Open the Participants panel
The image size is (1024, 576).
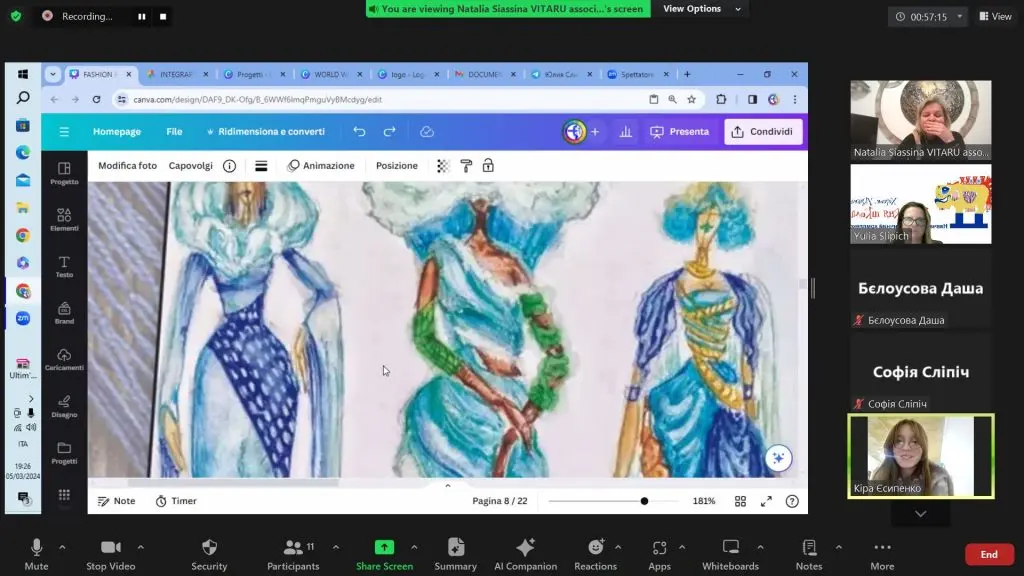coord(294,548)
